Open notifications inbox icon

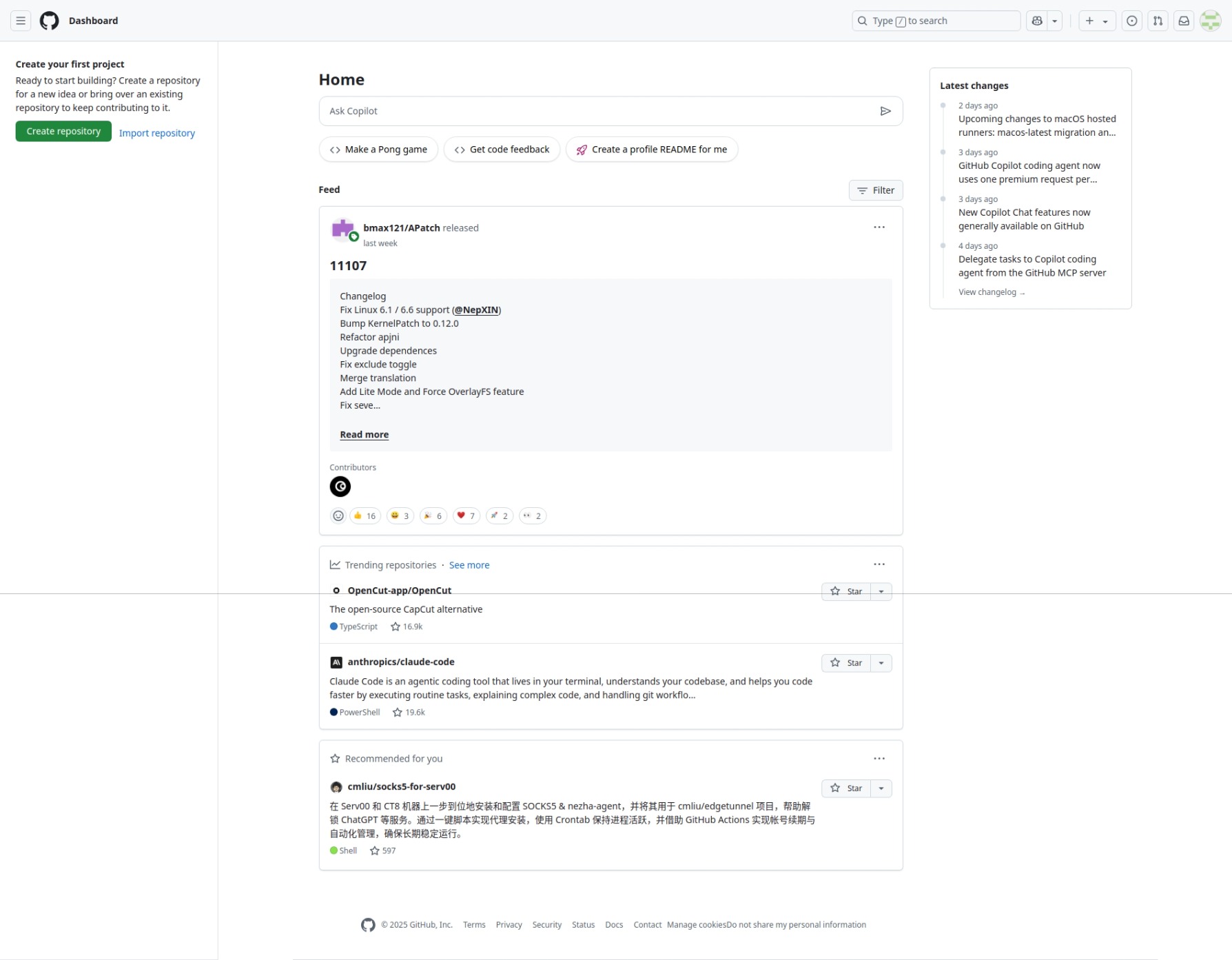(1184, 21)
